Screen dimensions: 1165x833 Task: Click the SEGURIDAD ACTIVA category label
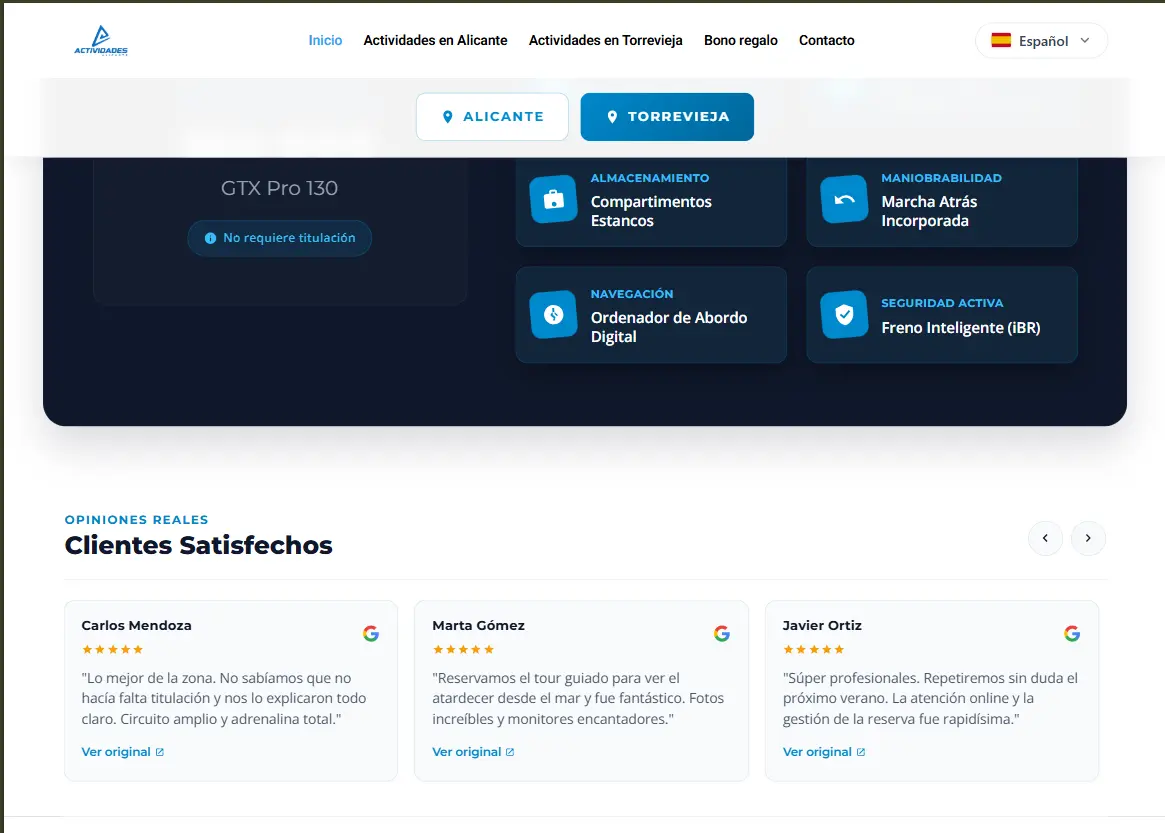coord(942,303)
